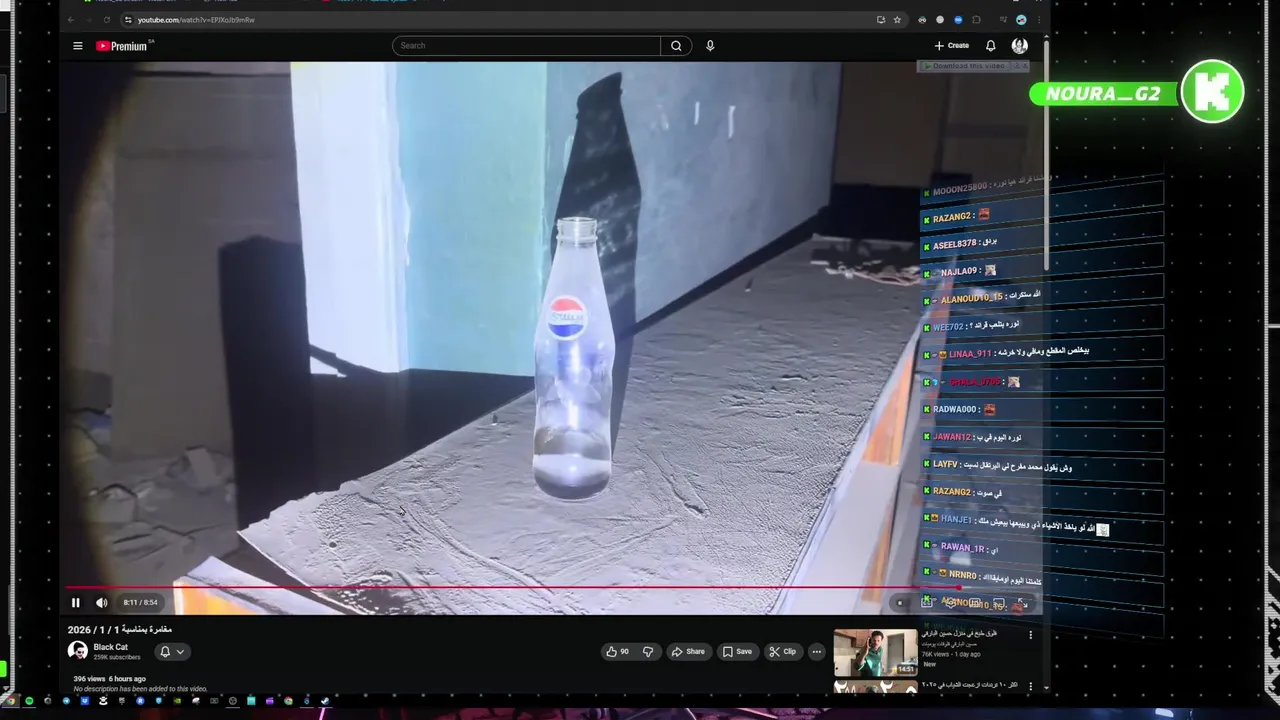The image size is (1280, 720).
Task: Open Dropbox icon in the taskbar
Action: pyautogui.click(x=85, y=701)
